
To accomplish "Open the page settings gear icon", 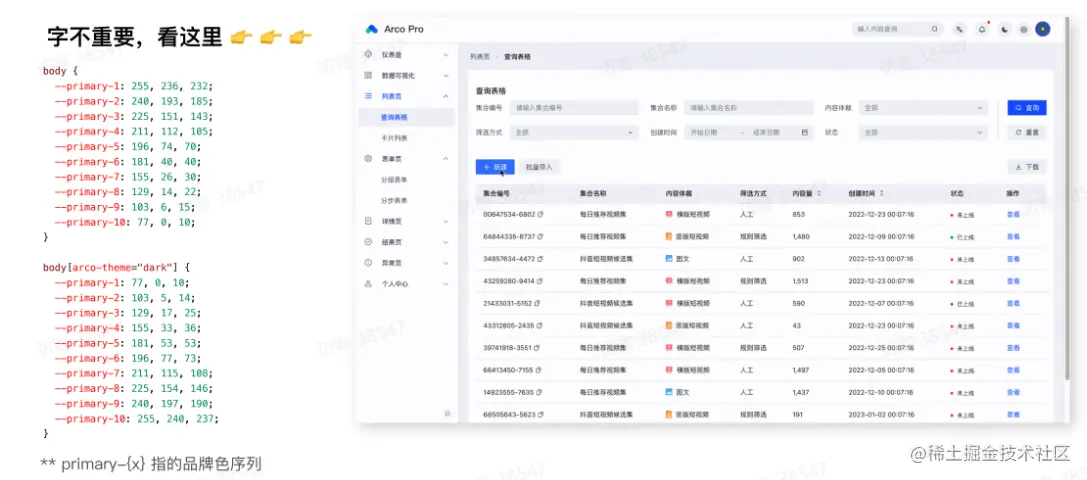I will pos(1023,29).
